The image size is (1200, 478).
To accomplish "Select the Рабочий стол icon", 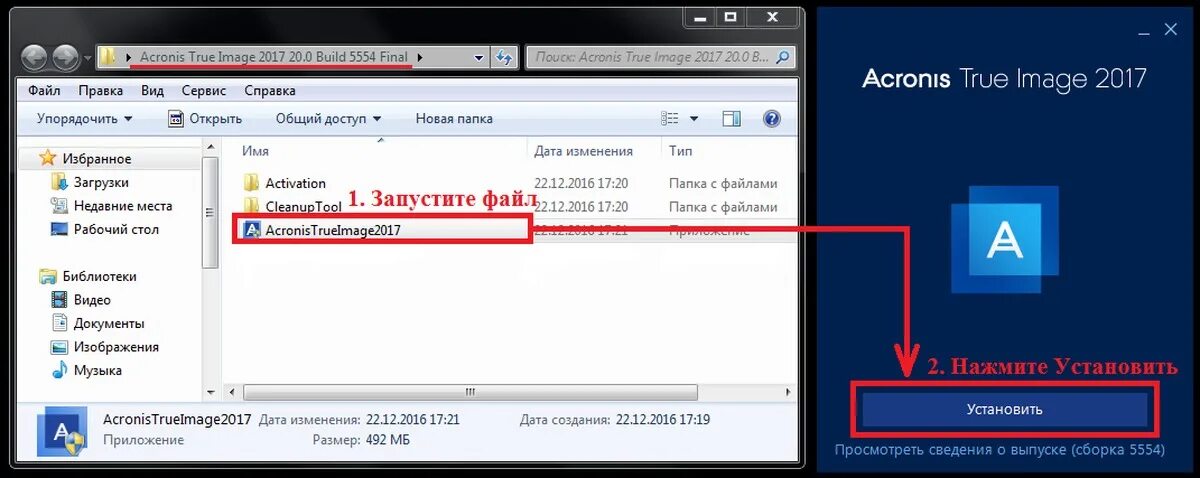I will tap(59, 229).
